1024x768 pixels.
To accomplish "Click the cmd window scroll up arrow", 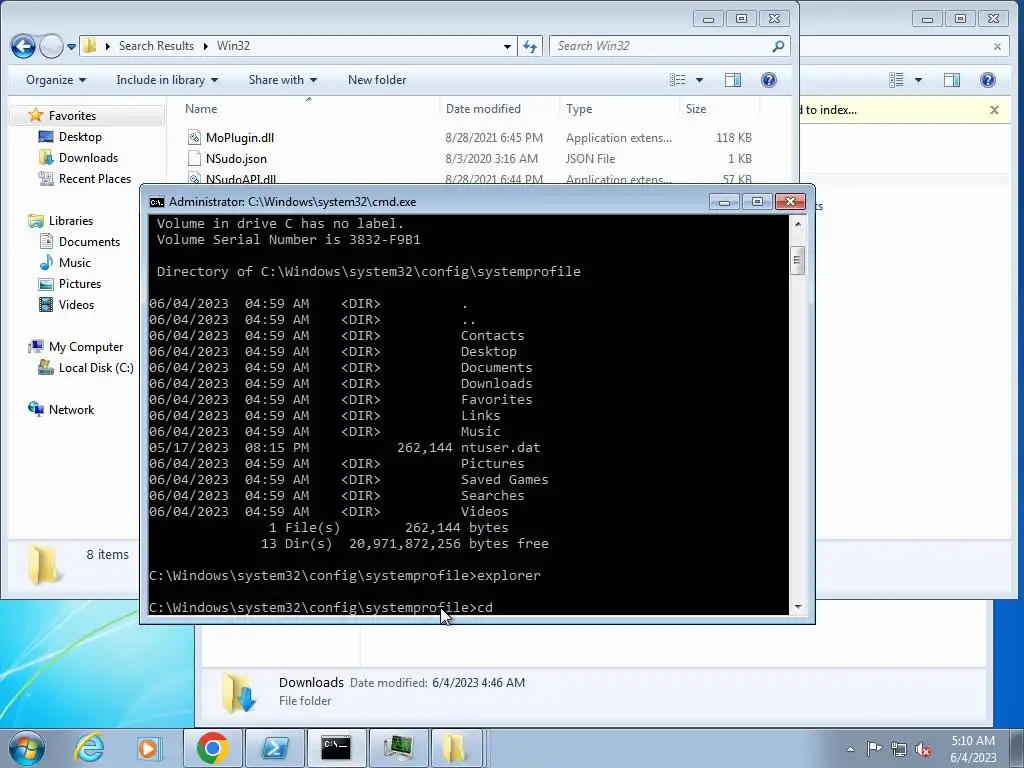I will tap(797, 224).
